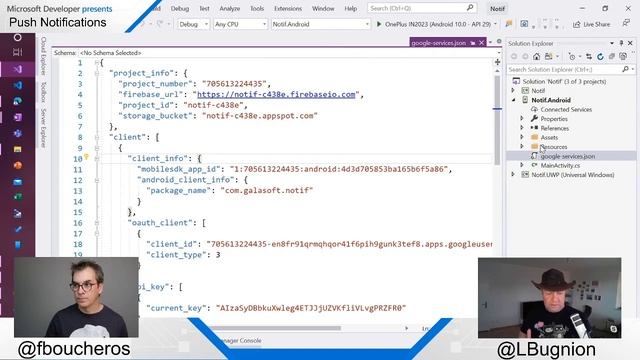
Task: Open the Cloud Explorer side tab
Action: 43,56
